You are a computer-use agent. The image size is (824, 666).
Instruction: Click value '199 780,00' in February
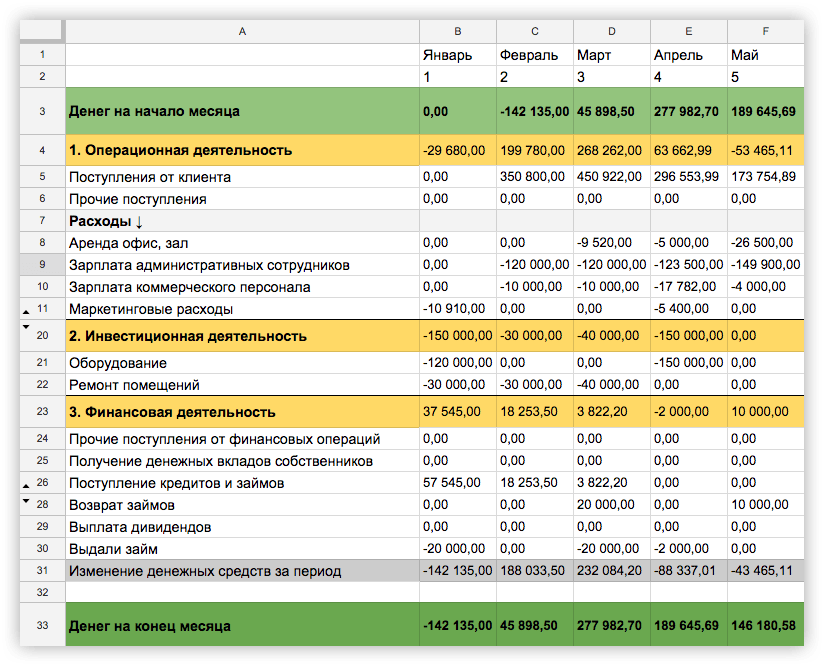point(535,150)
